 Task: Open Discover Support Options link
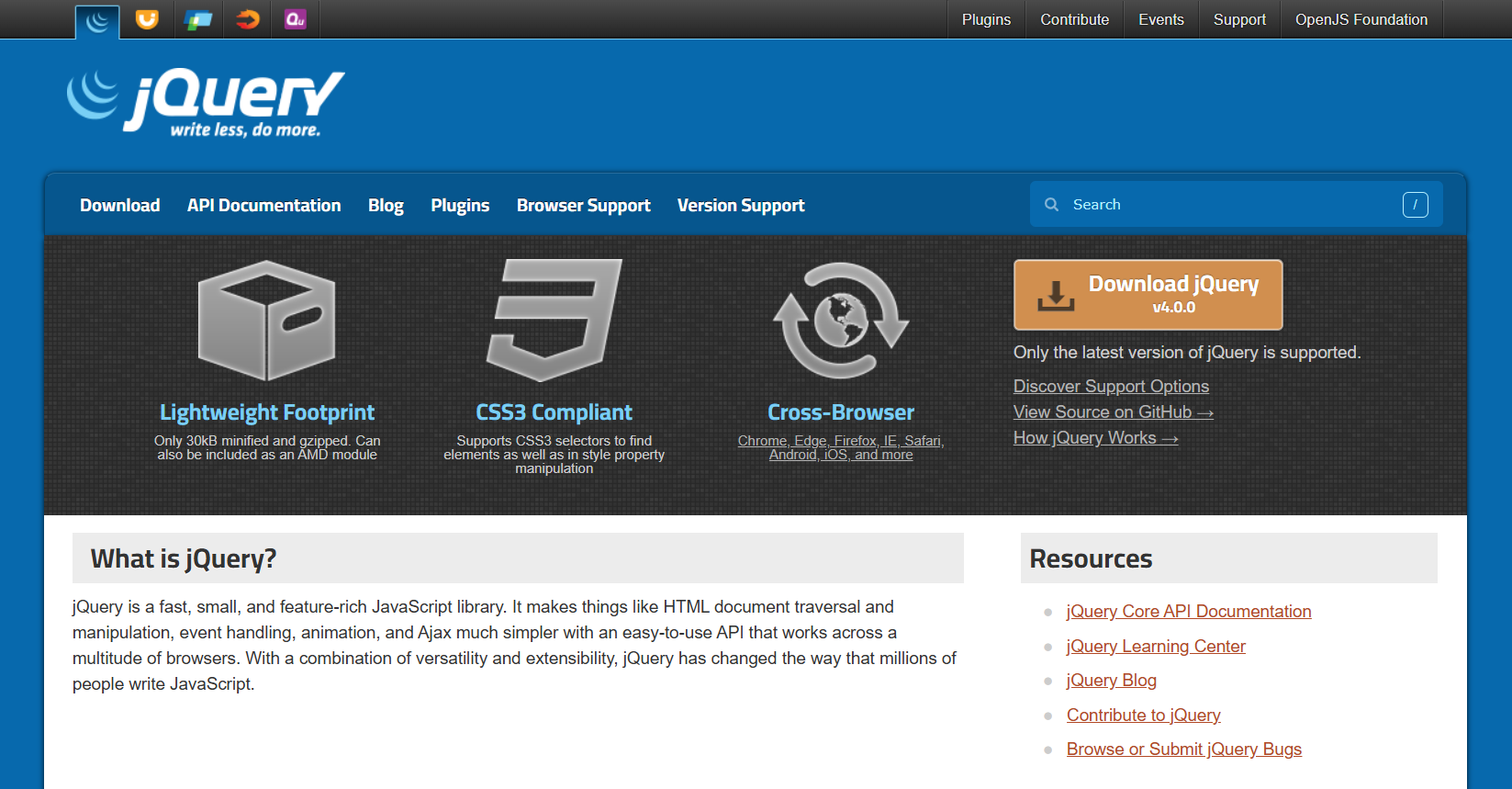coord(1111,387)
